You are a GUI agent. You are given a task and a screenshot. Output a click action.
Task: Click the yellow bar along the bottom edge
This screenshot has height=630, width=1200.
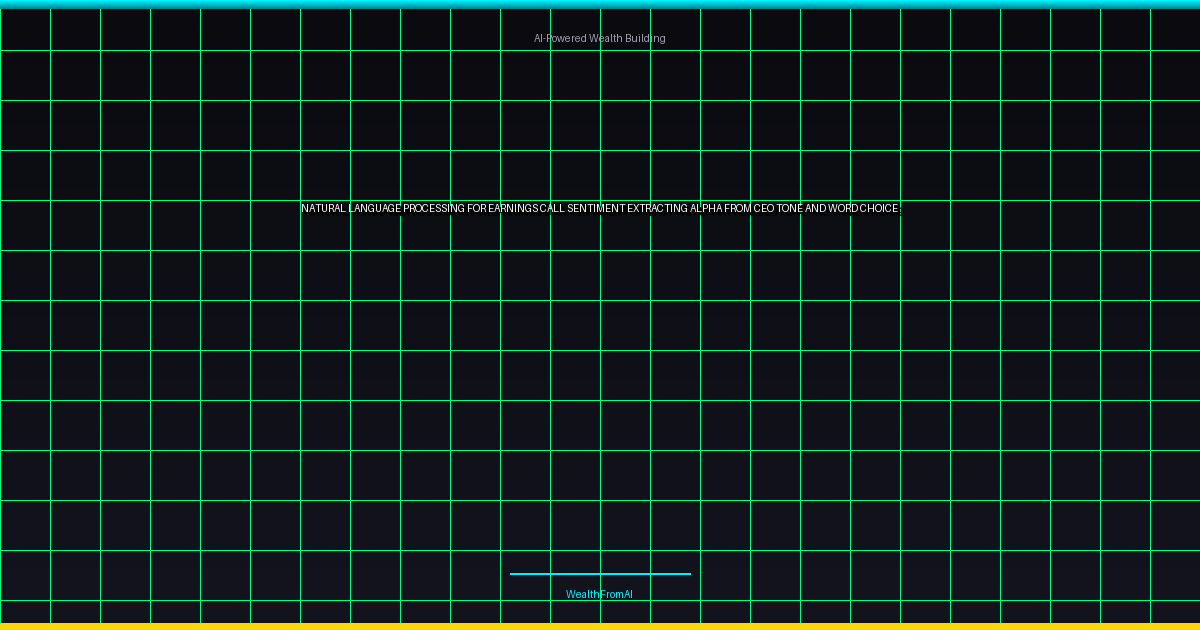click(600, 626)
